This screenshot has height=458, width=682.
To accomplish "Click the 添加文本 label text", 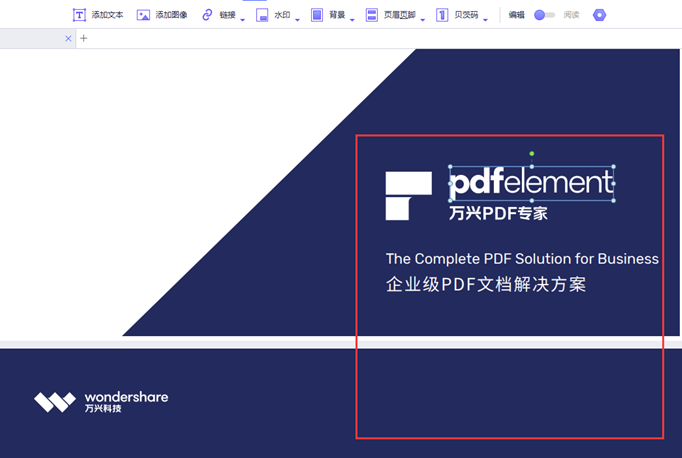I will point(107,15).
